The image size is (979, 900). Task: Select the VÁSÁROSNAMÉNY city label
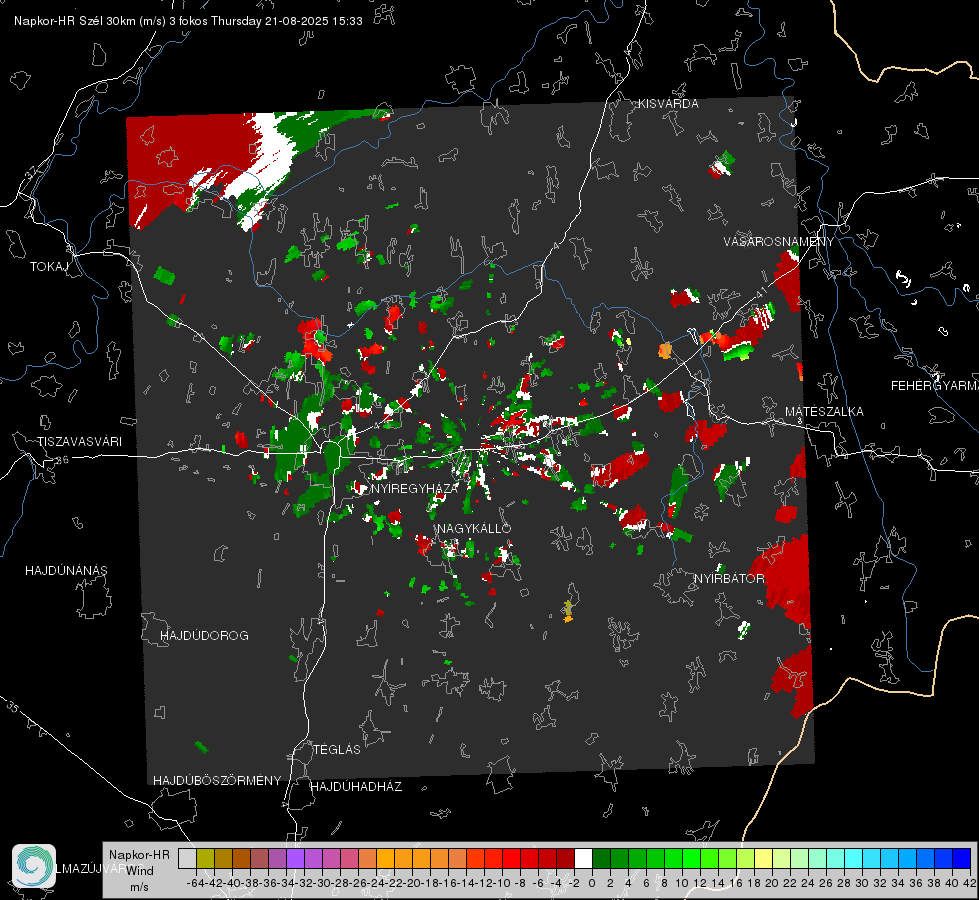tap(779, 242)
